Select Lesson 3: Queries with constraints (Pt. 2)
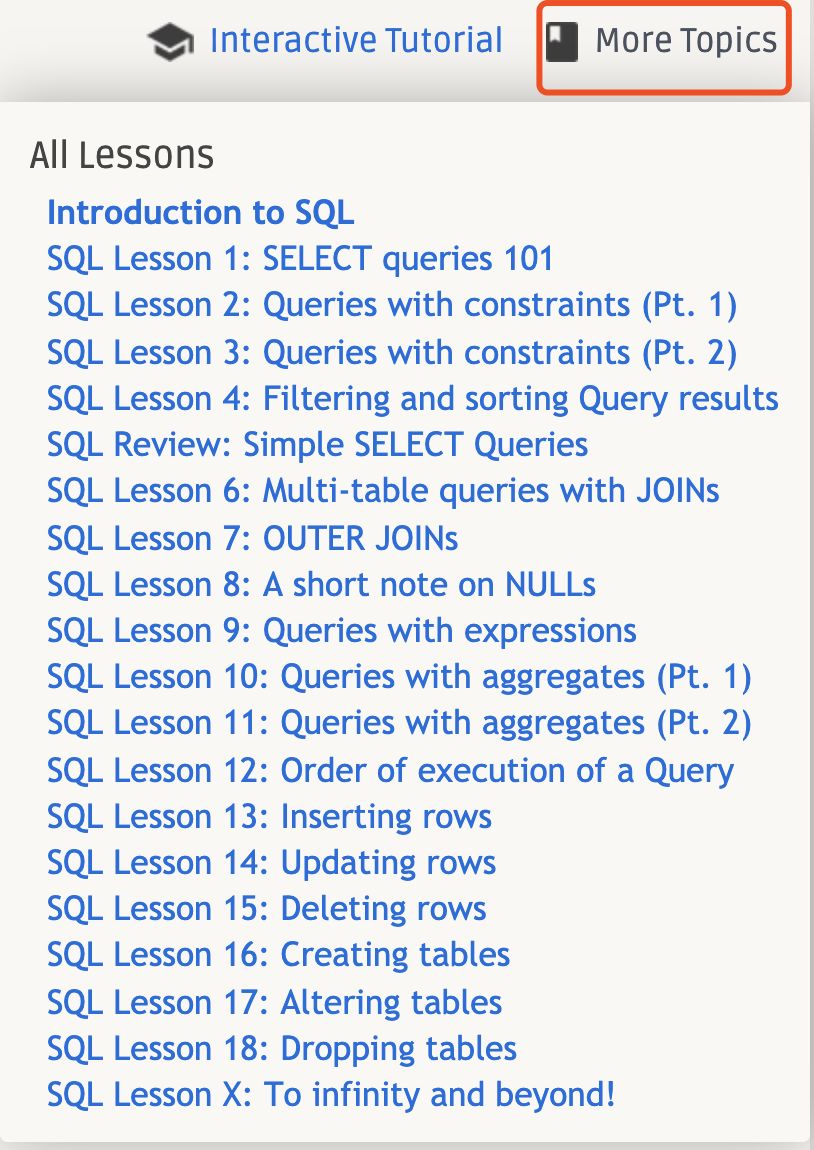 tap(392, 353)
